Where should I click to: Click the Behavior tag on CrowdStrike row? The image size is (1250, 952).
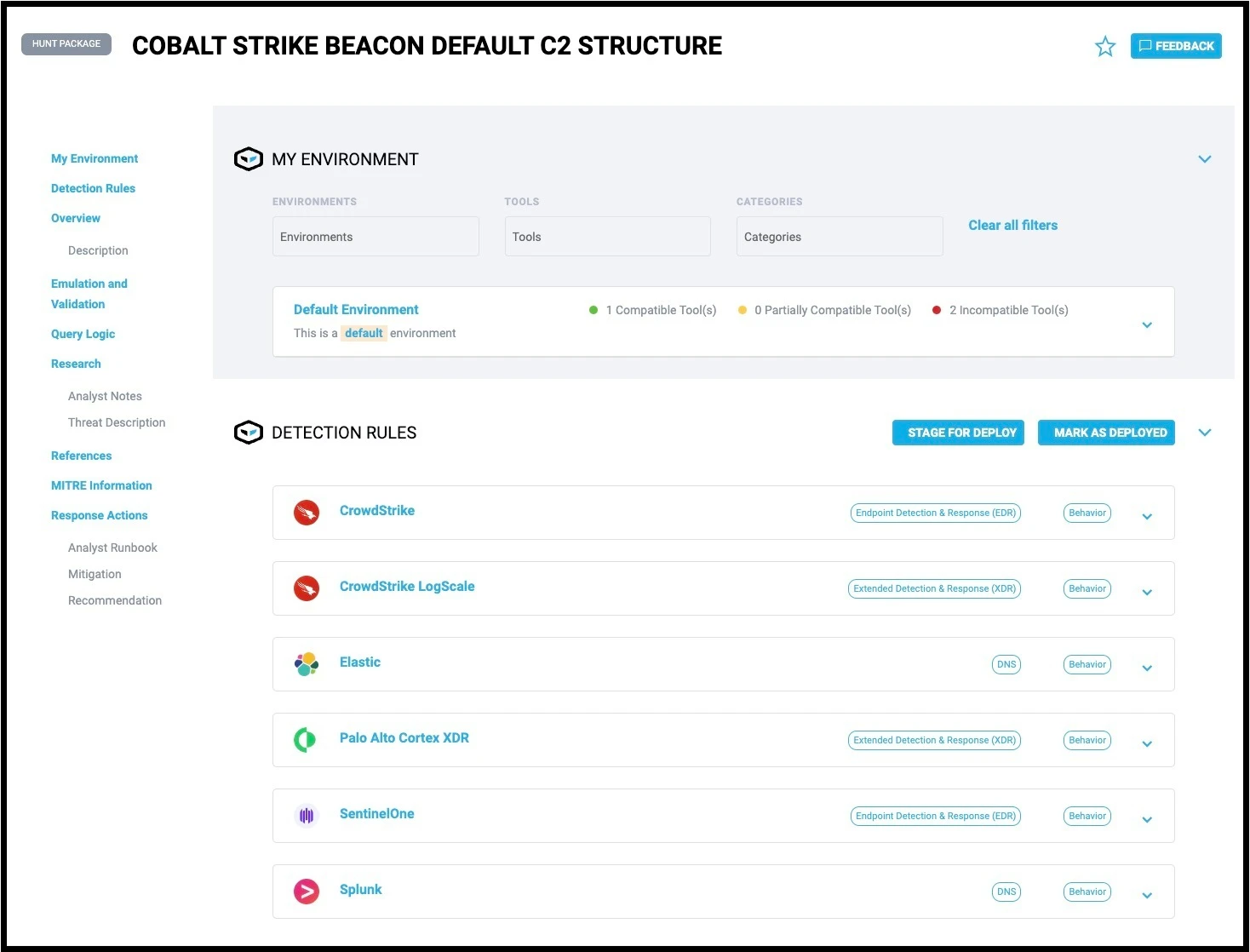point(1087,513)
